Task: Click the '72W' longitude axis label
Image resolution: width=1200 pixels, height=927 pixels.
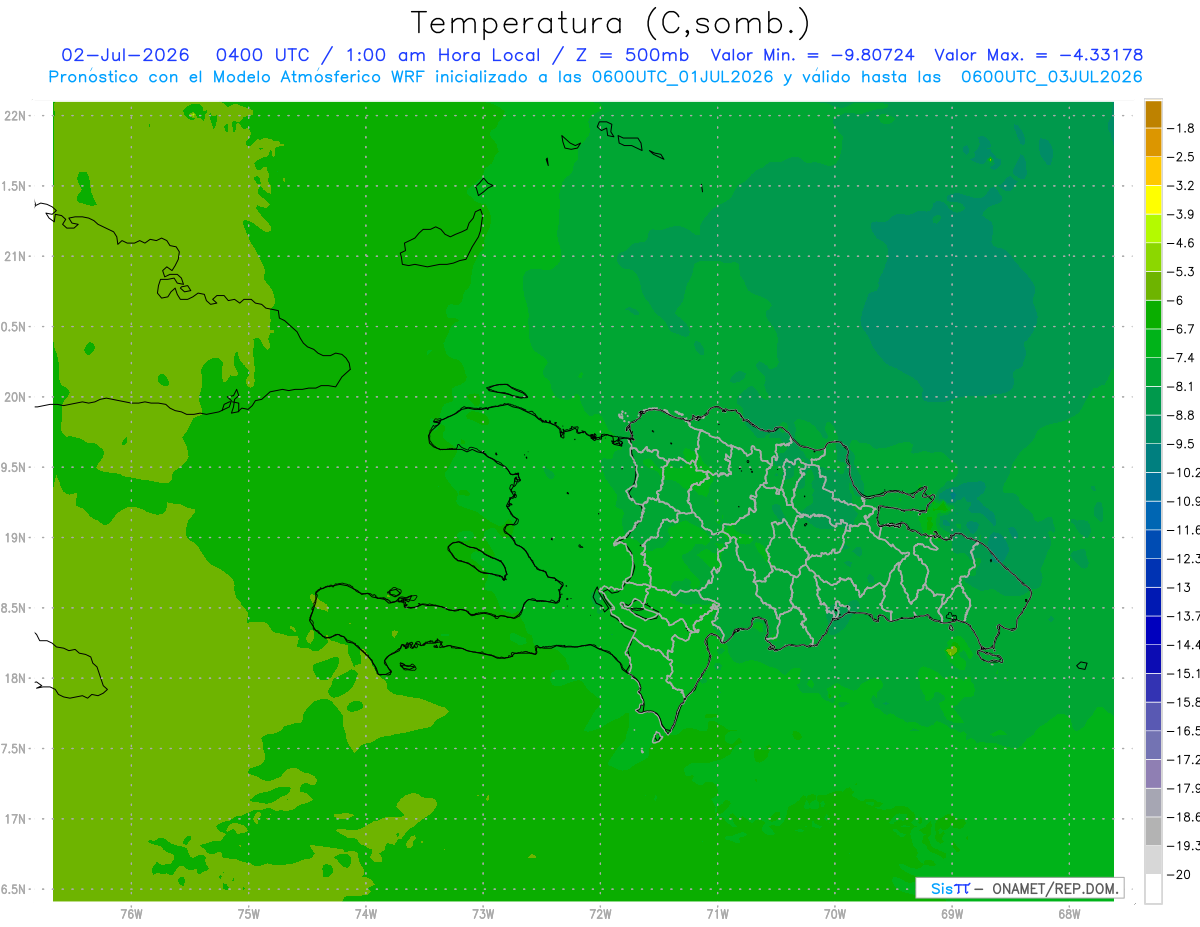Action: 600,913
